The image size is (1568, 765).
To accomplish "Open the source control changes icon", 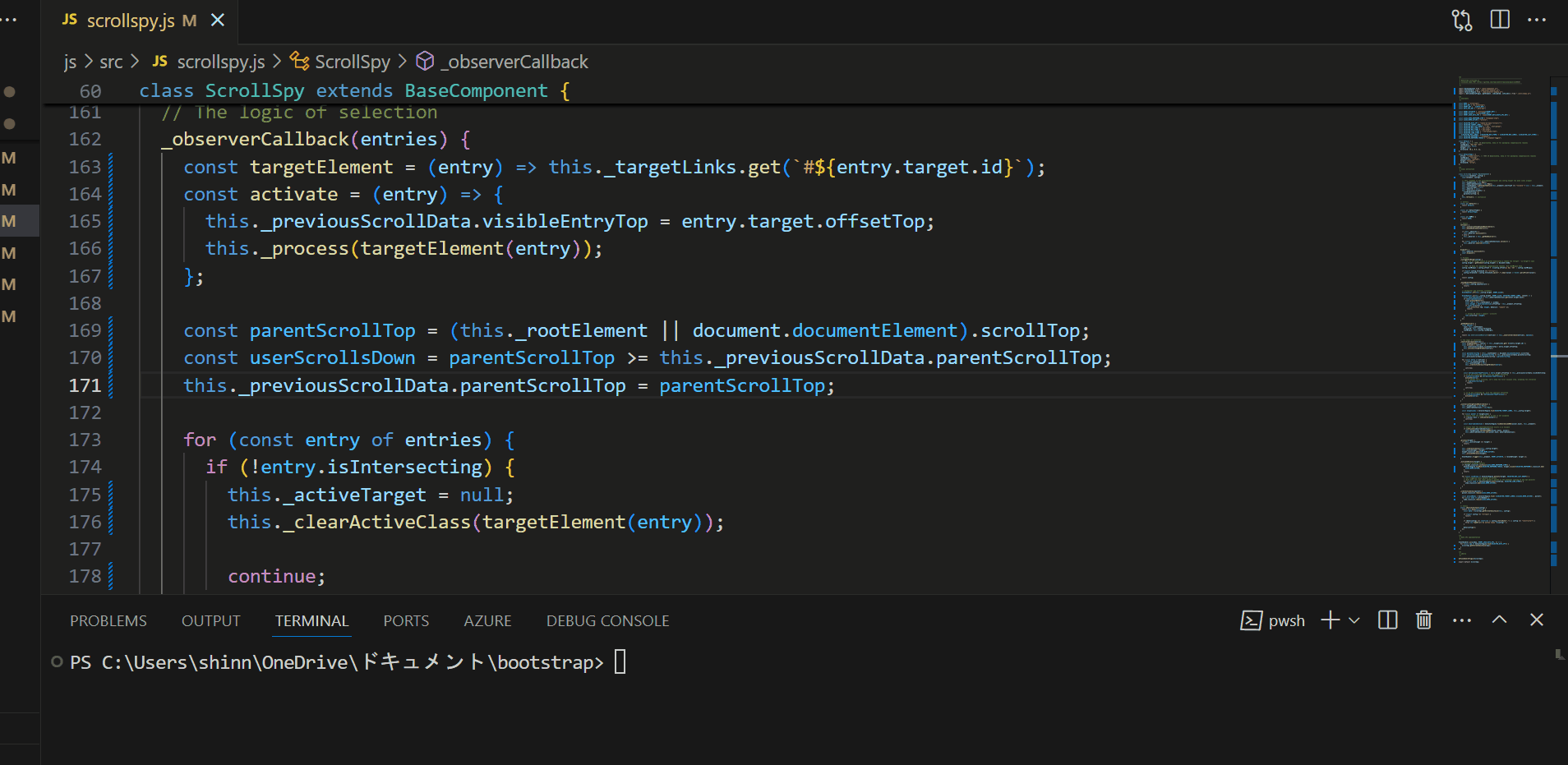I will (x=1461, y=20).
